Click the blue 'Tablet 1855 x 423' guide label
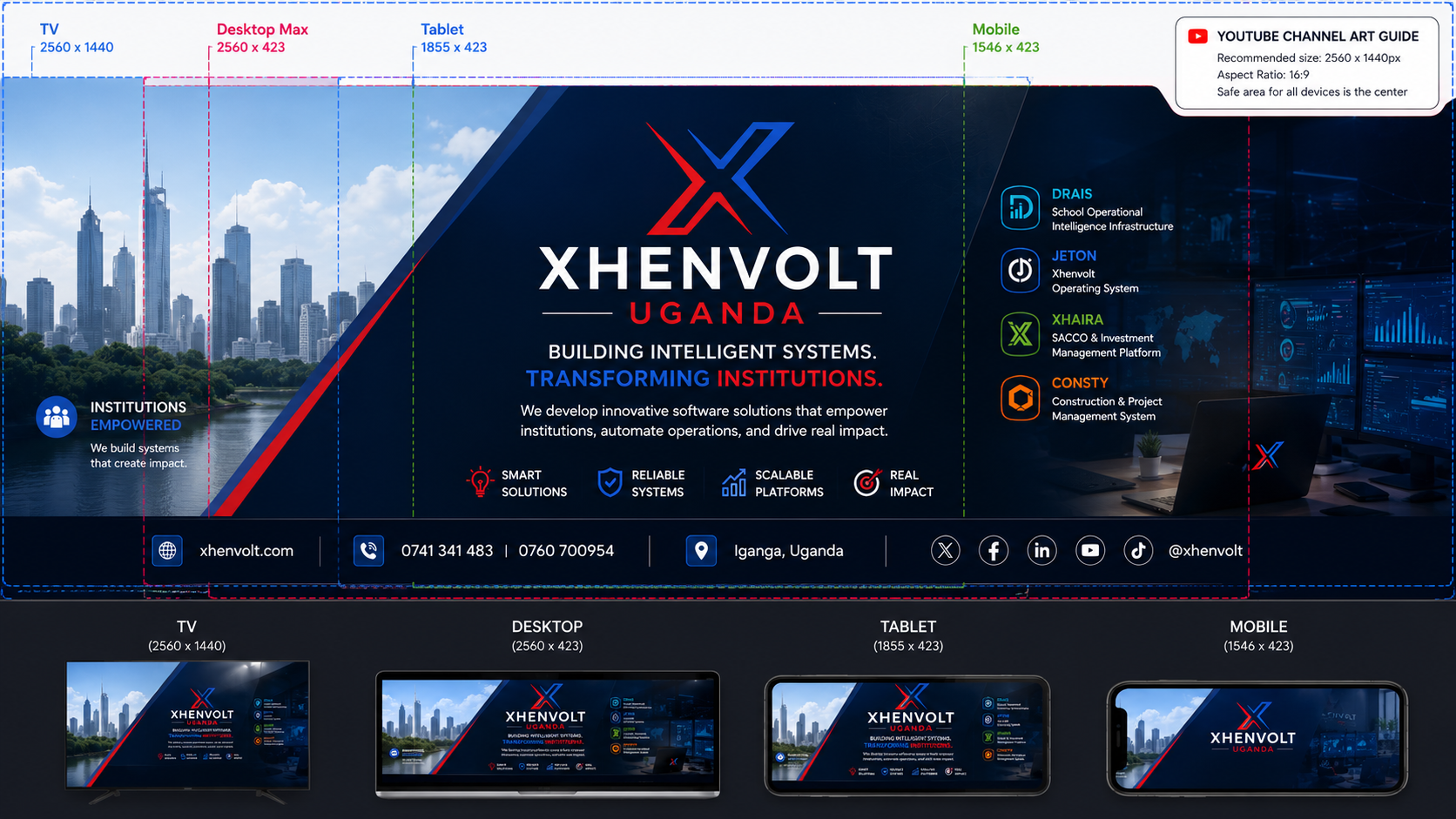Screen dimensions: 1456x819 pyautogui.click(x=454, y=38)
